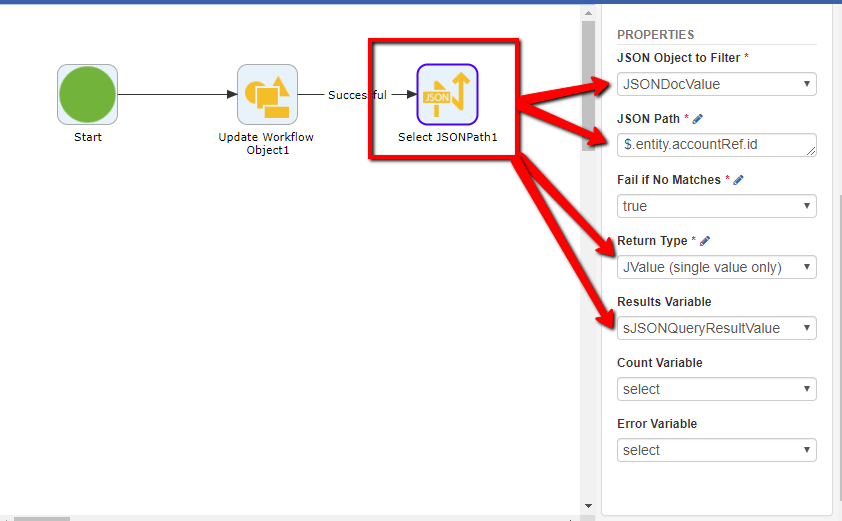842x521 pixels.
Task: Select the Select JSONPath1 JSON node icon
Action: click(x=447, y=95)
